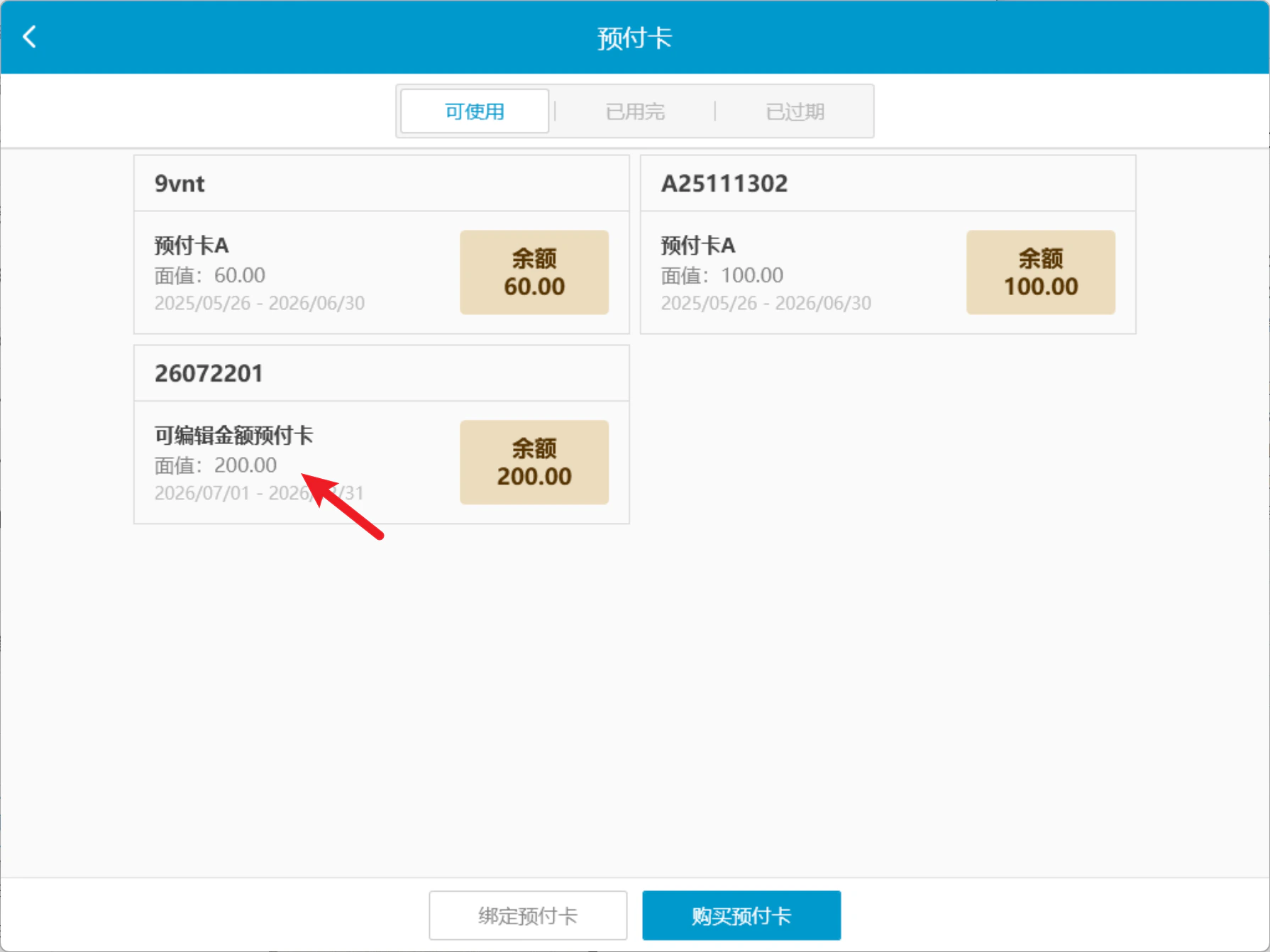Image resolution: width=1270 pixels, height=952 pixels.
Task: Open the card numbered A25111302
Action: click(888, 245)
